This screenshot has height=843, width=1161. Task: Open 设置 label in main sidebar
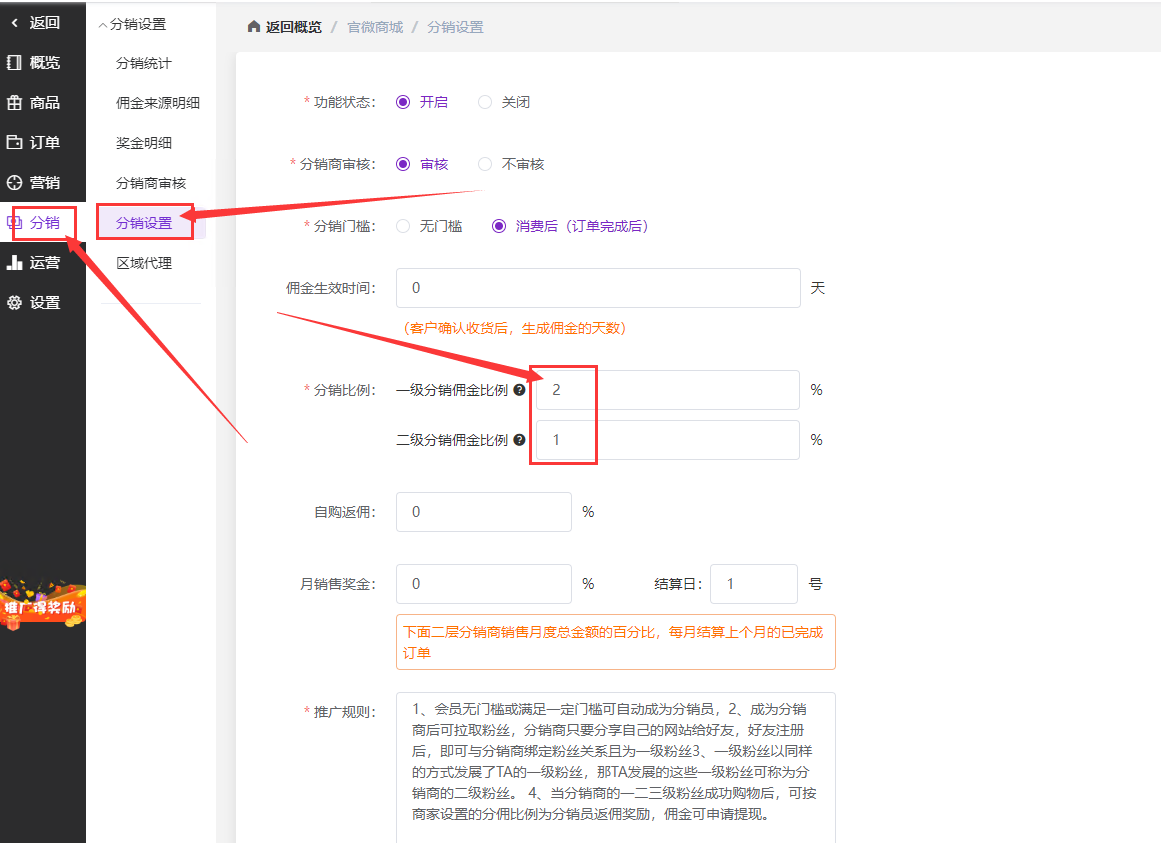click(44, 302)
